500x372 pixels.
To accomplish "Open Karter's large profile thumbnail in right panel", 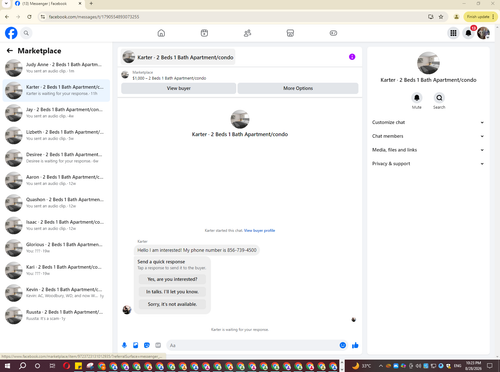I will [x=428, y=63].
